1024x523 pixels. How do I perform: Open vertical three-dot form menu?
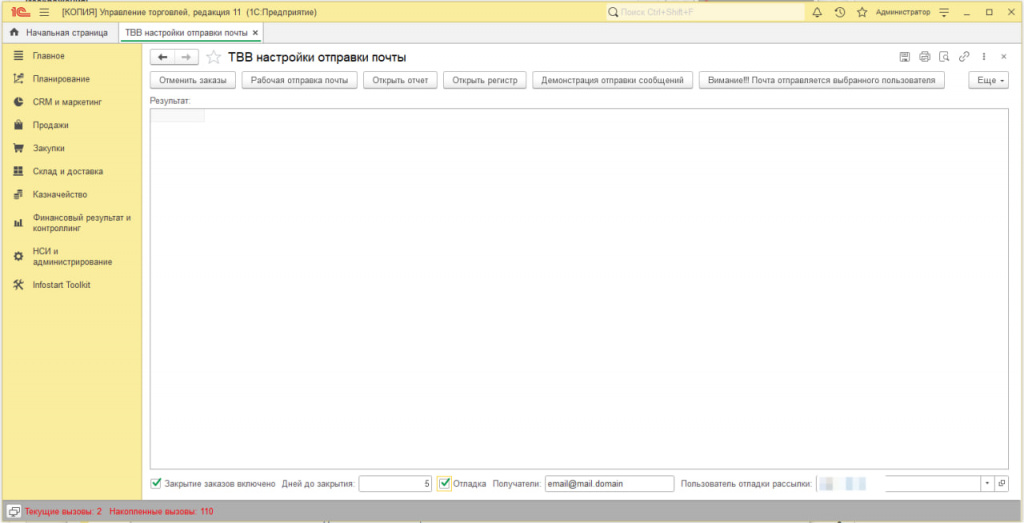click(x=984, y=57)
